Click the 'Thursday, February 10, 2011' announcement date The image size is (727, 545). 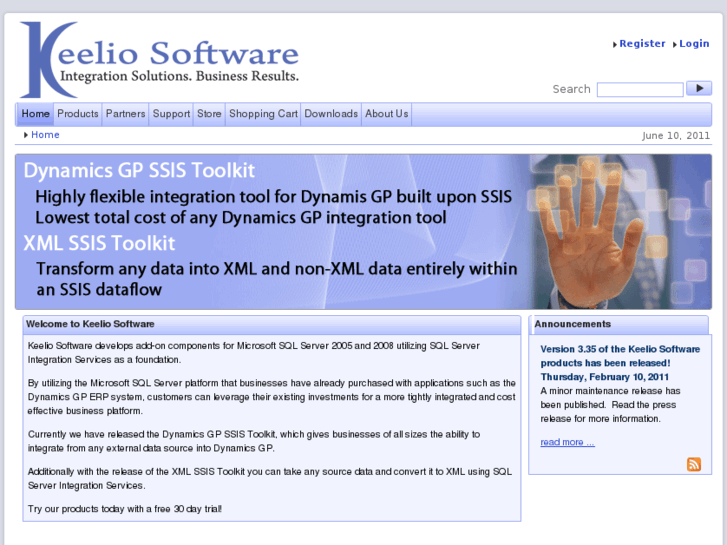pos(605,377)
